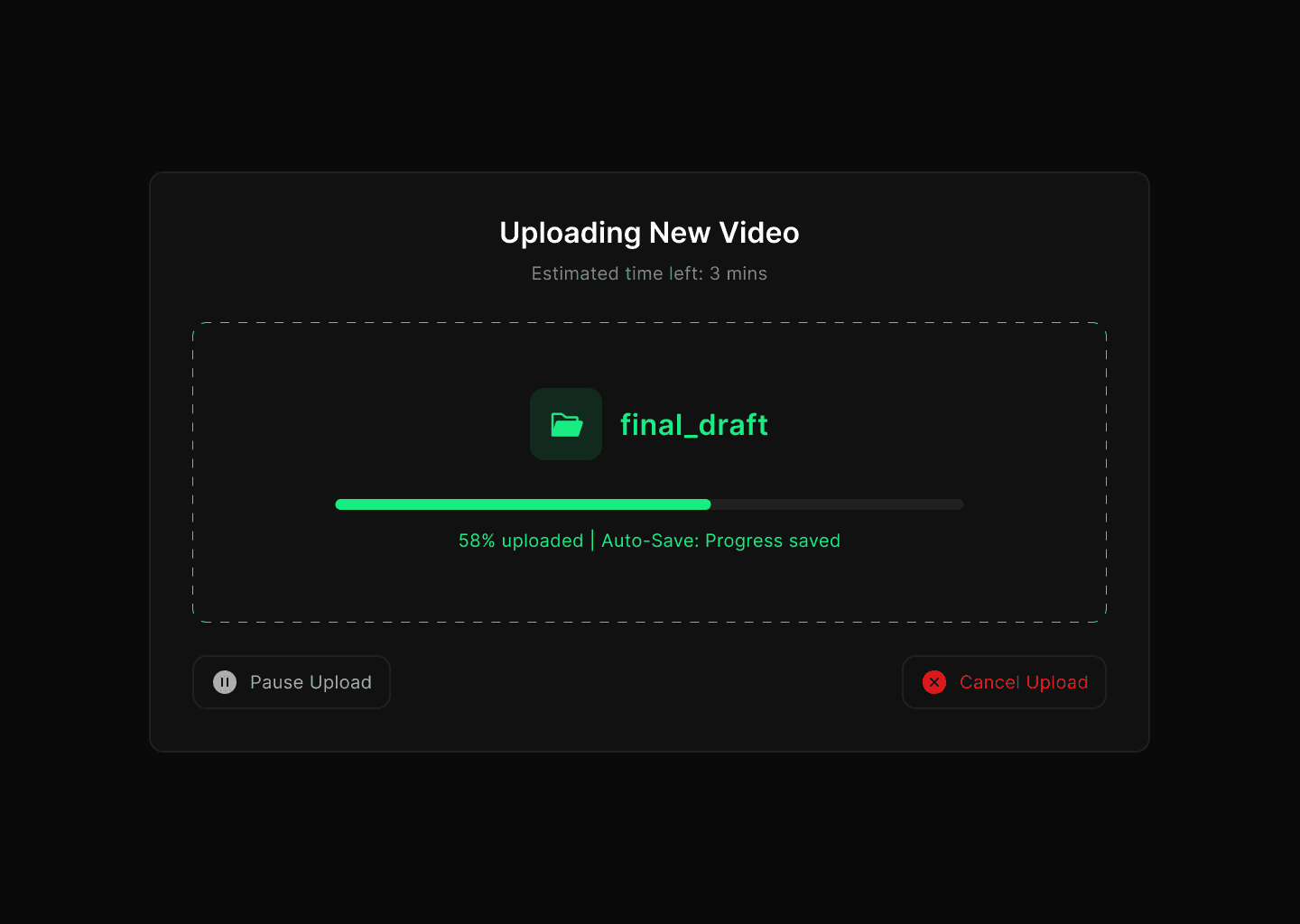This screenshot has height=924, width=1300.
Task: Click the dialog's blank space between Pause and Cancel buttons
Action: pos(645,682)
